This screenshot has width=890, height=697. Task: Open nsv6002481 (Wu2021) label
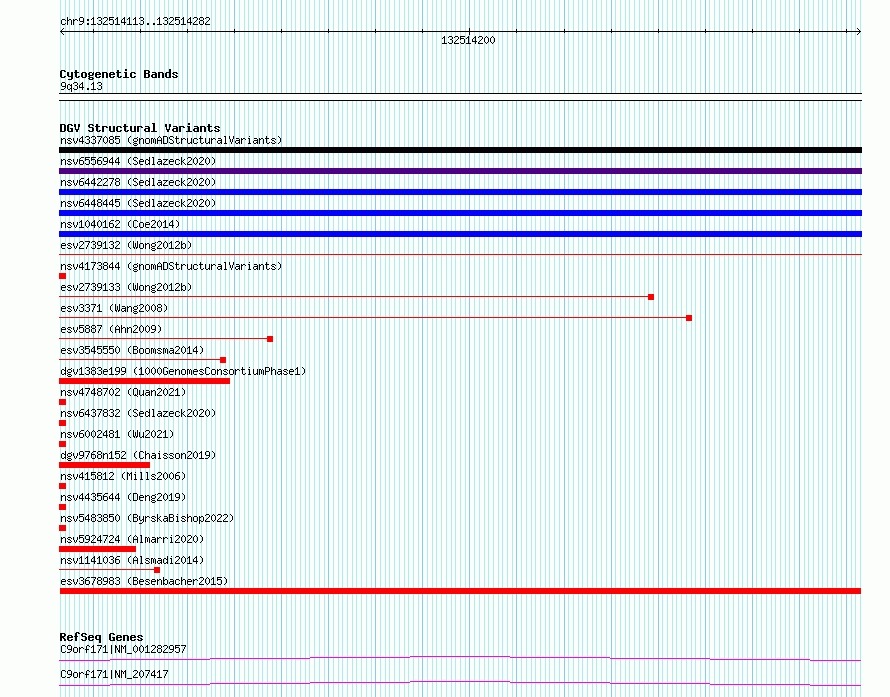pos(117,434)
